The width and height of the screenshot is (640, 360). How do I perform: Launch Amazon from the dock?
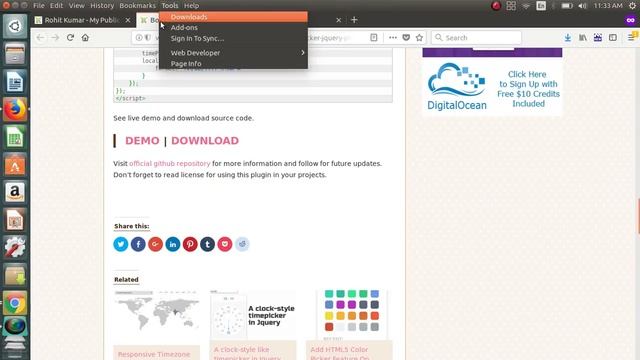(15, 192)
